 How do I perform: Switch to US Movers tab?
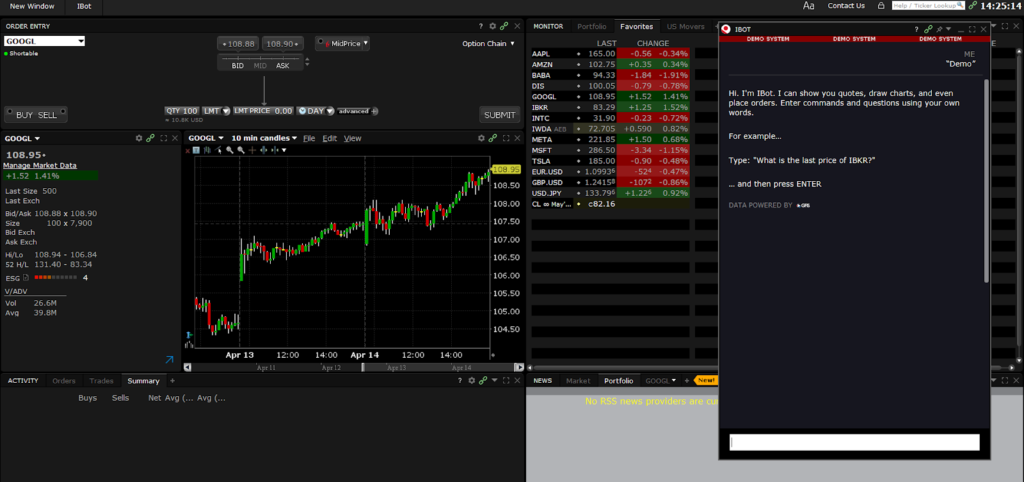click(686, 27)
